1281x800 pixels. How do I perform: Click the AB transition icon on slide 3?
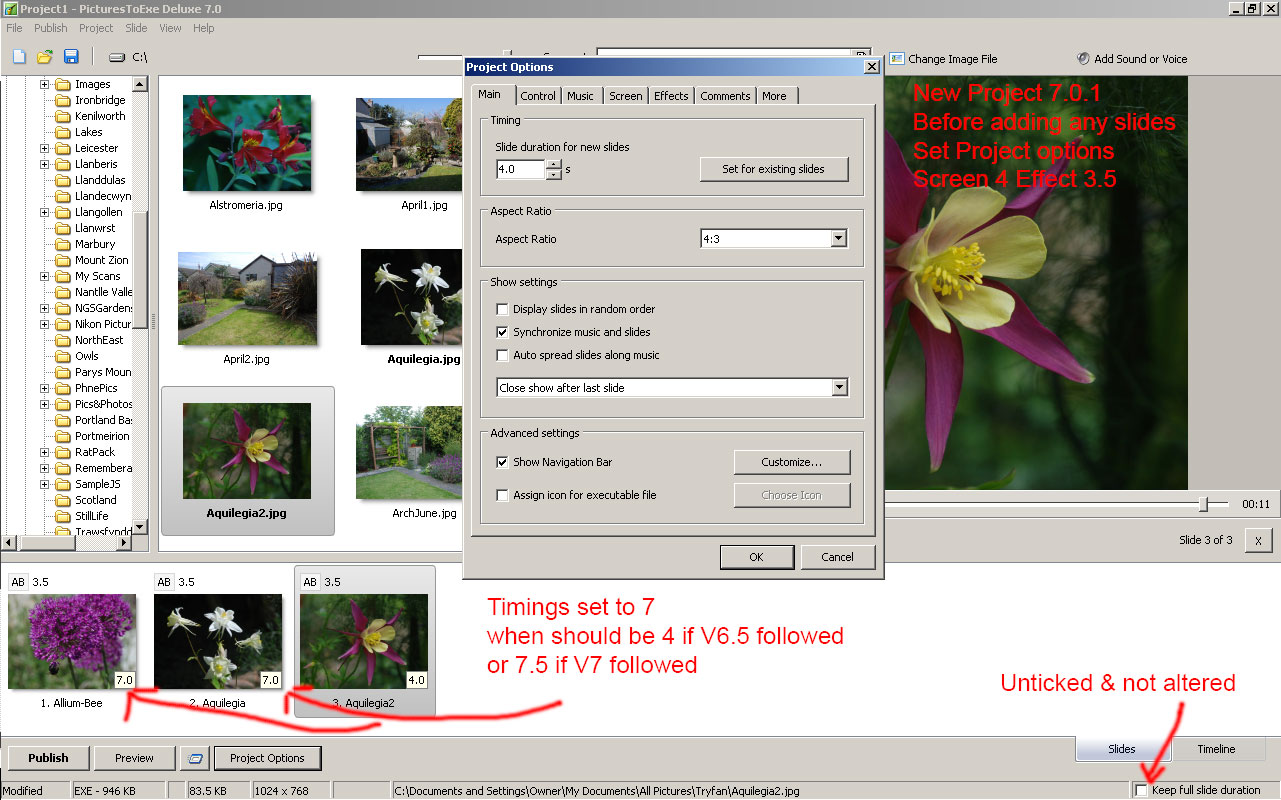pyautogui.click(x=310, y=582)
